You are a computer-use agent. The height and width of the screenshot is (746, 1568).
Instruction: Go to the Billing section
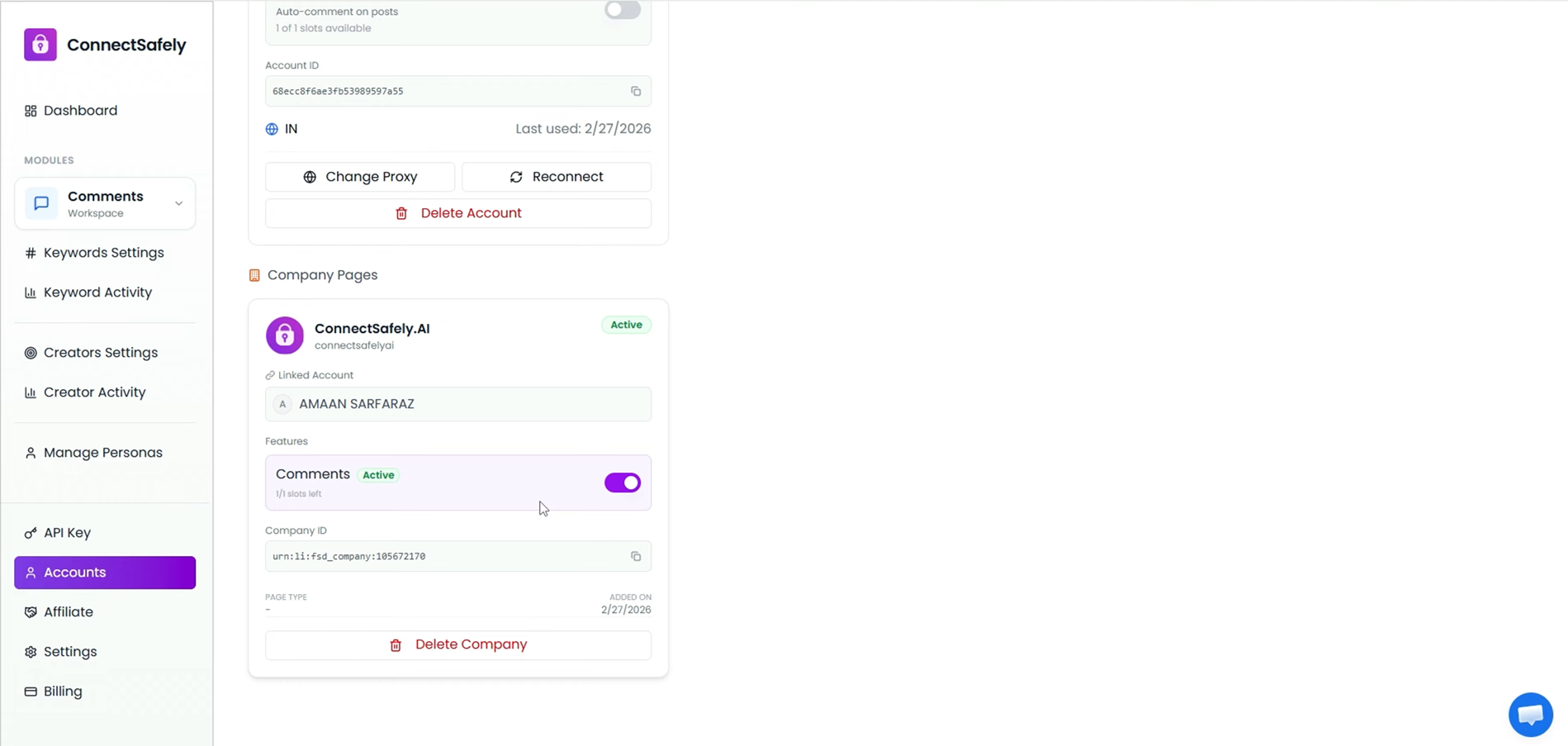pyautogui.click(x=63, y=691)
